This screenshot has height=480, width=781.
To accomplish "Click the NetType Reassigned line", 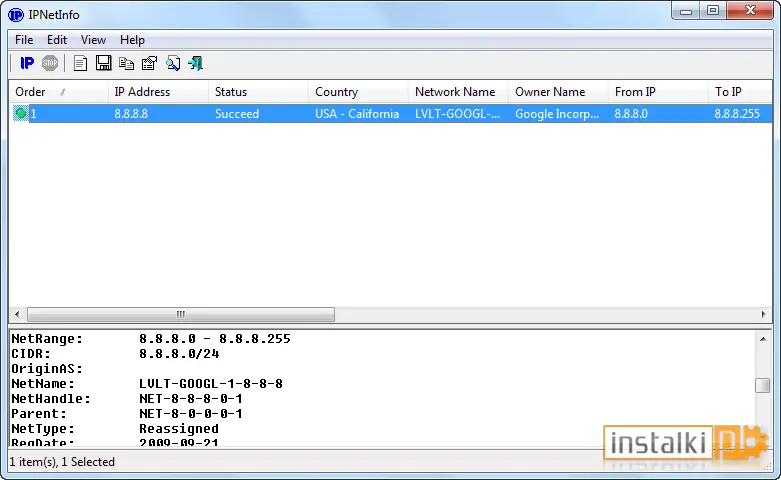I will click(115, 429).
